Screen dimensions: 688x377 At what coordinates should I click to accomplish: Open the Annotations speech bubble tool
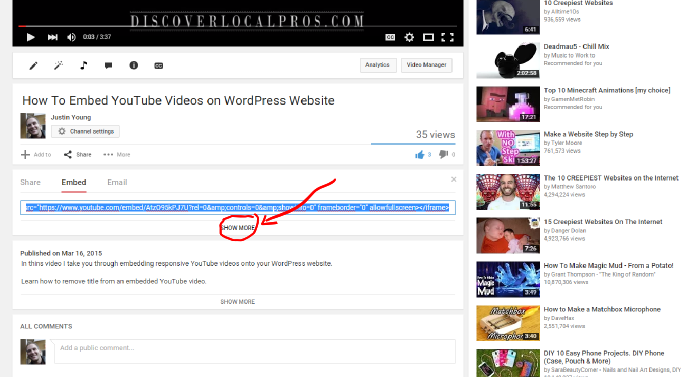tap(108, 66)
